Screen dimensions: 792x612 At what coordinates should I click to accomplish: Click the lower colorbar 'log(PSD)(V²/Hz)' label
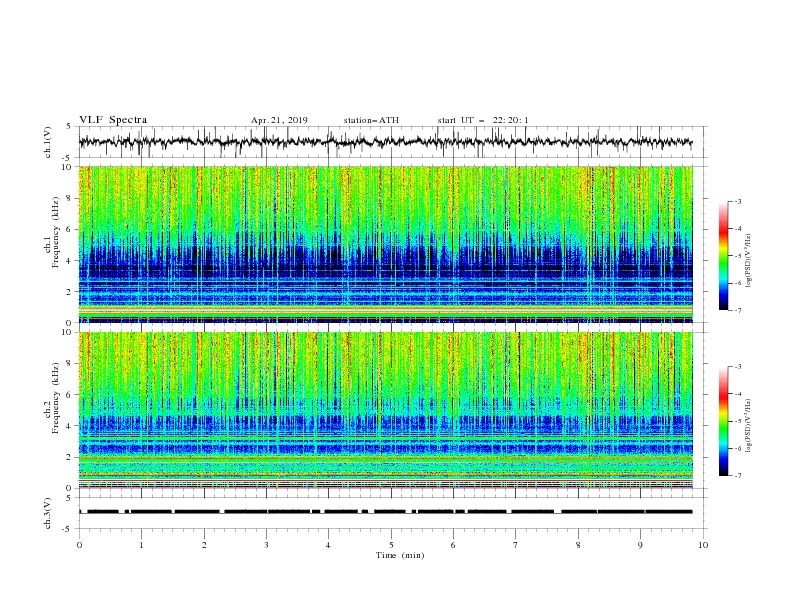pos(748,425)
